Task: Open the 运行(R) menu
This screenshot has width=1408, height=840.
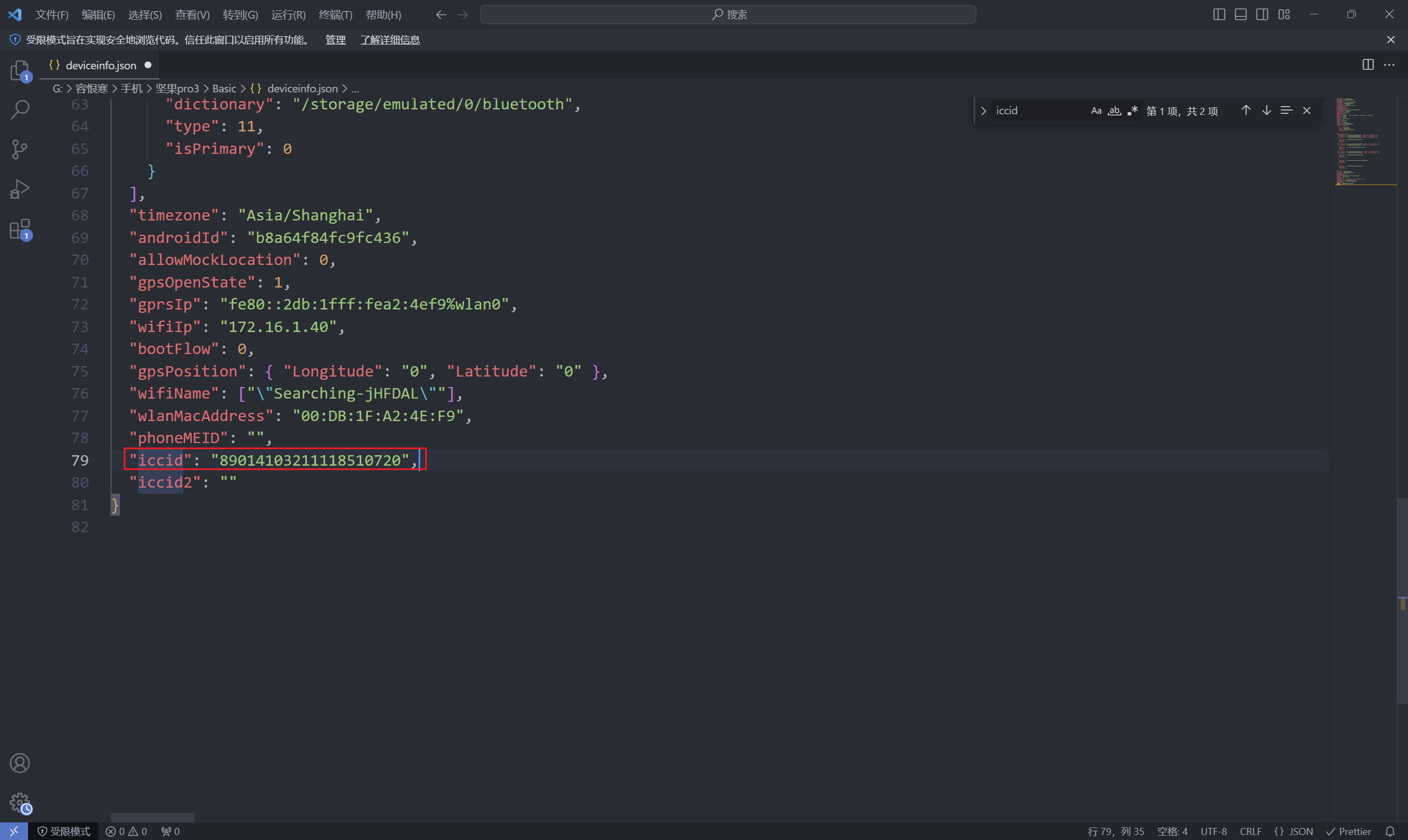Action: tap(288, 15)
